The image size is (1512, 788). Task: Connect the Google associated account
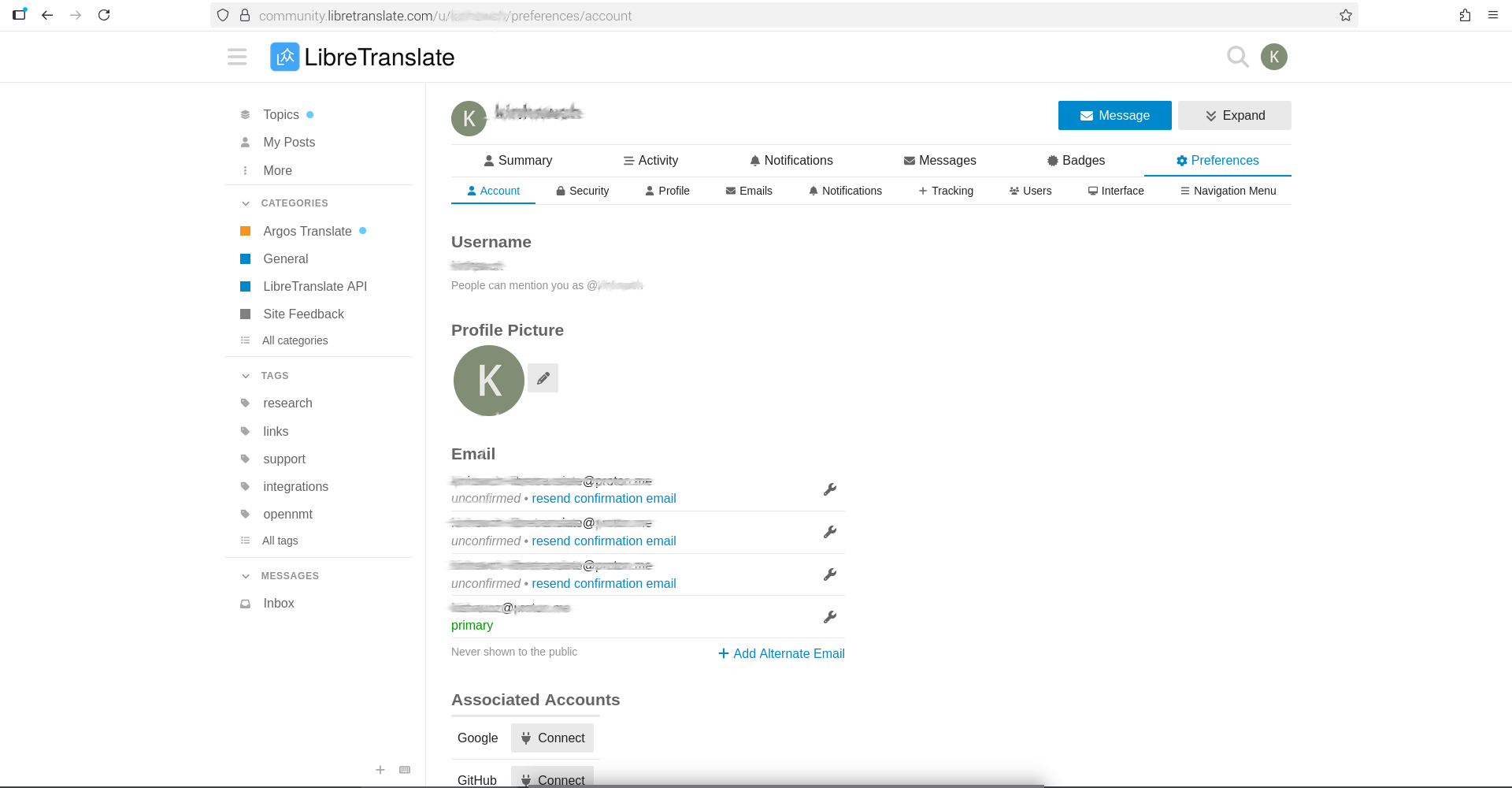pyautogui.click(x=552, y=738)
